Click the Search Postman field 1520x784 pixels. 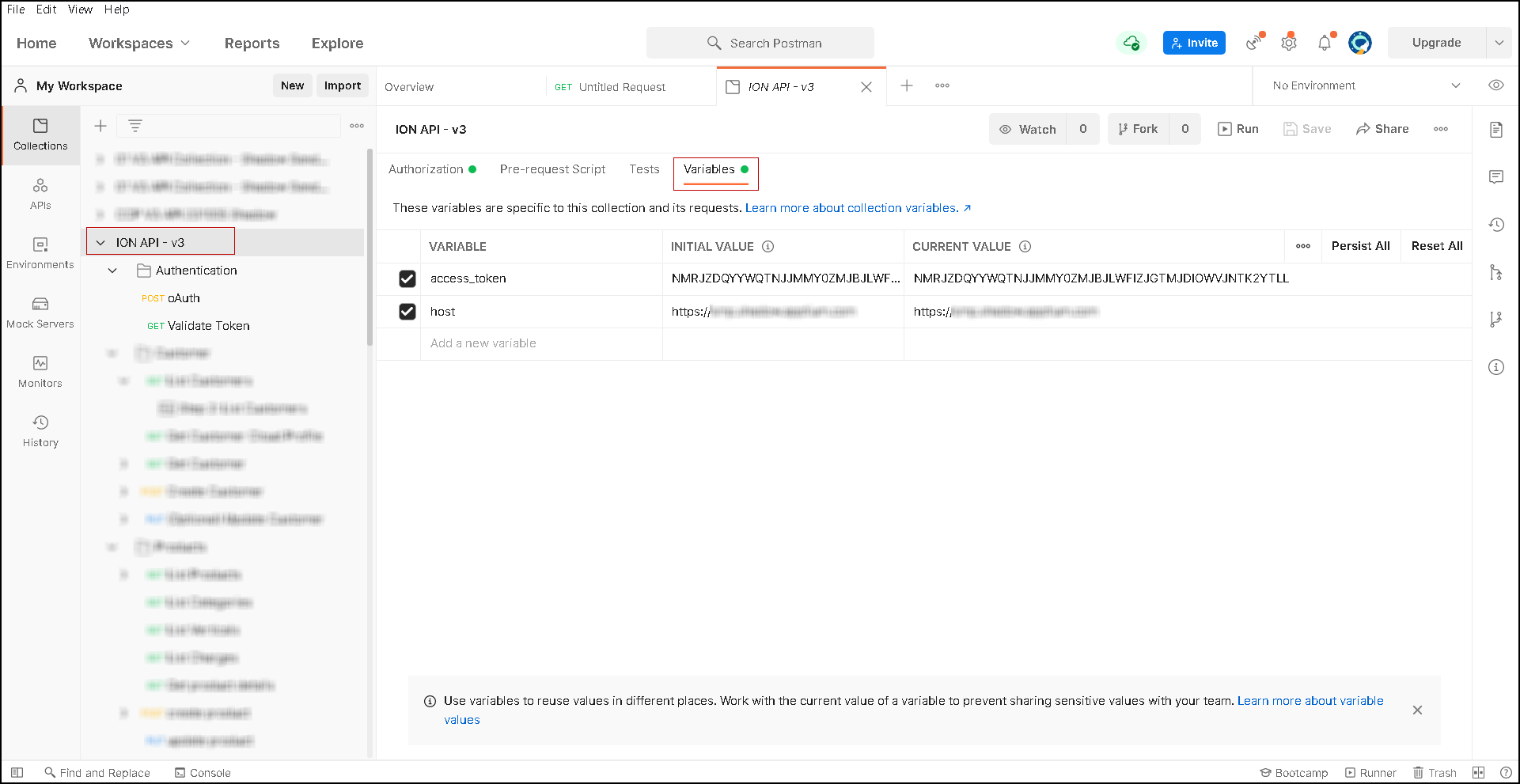(760, 44)
